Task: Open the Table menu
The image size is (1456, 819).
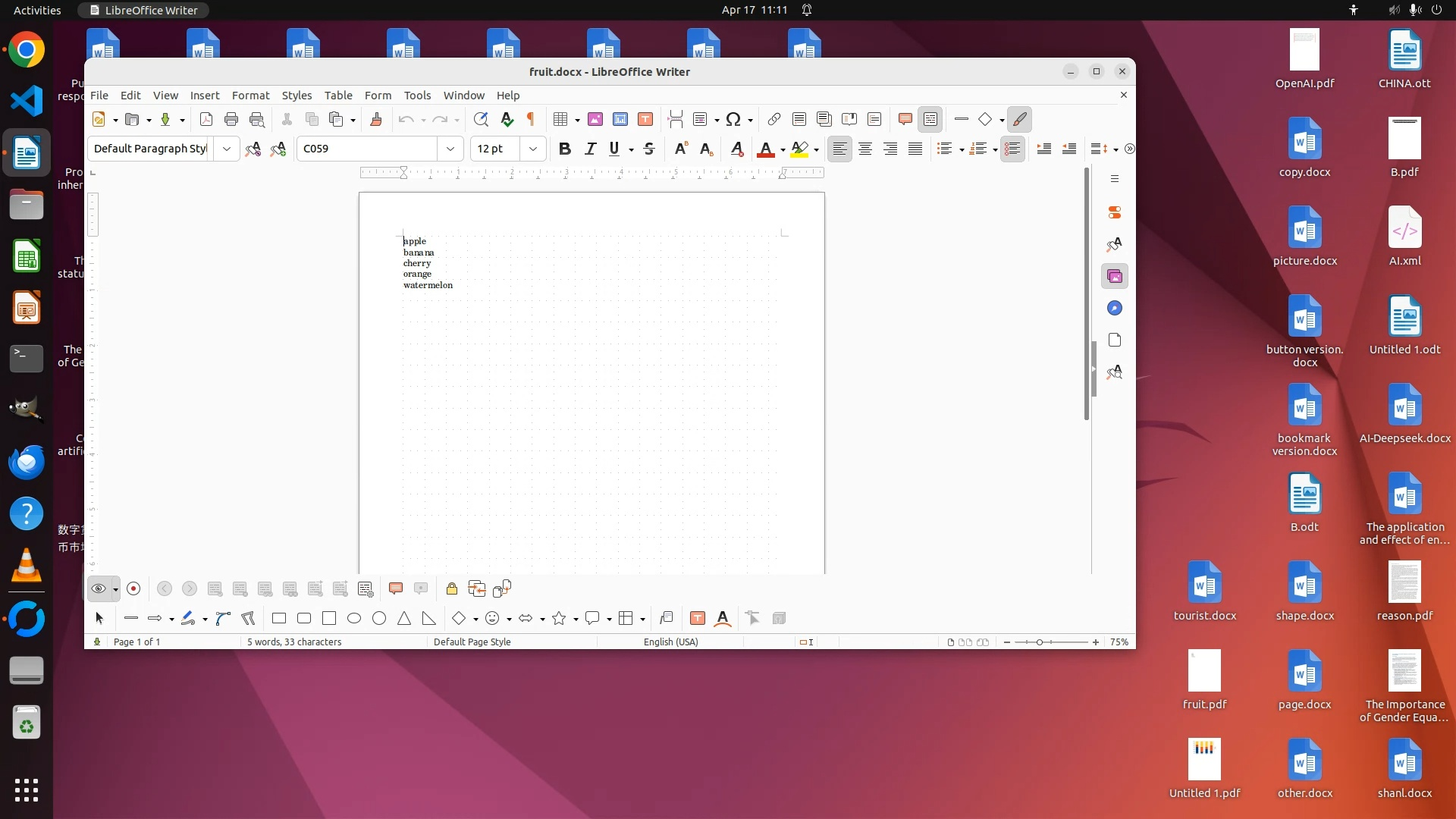Action: [338, 96]
